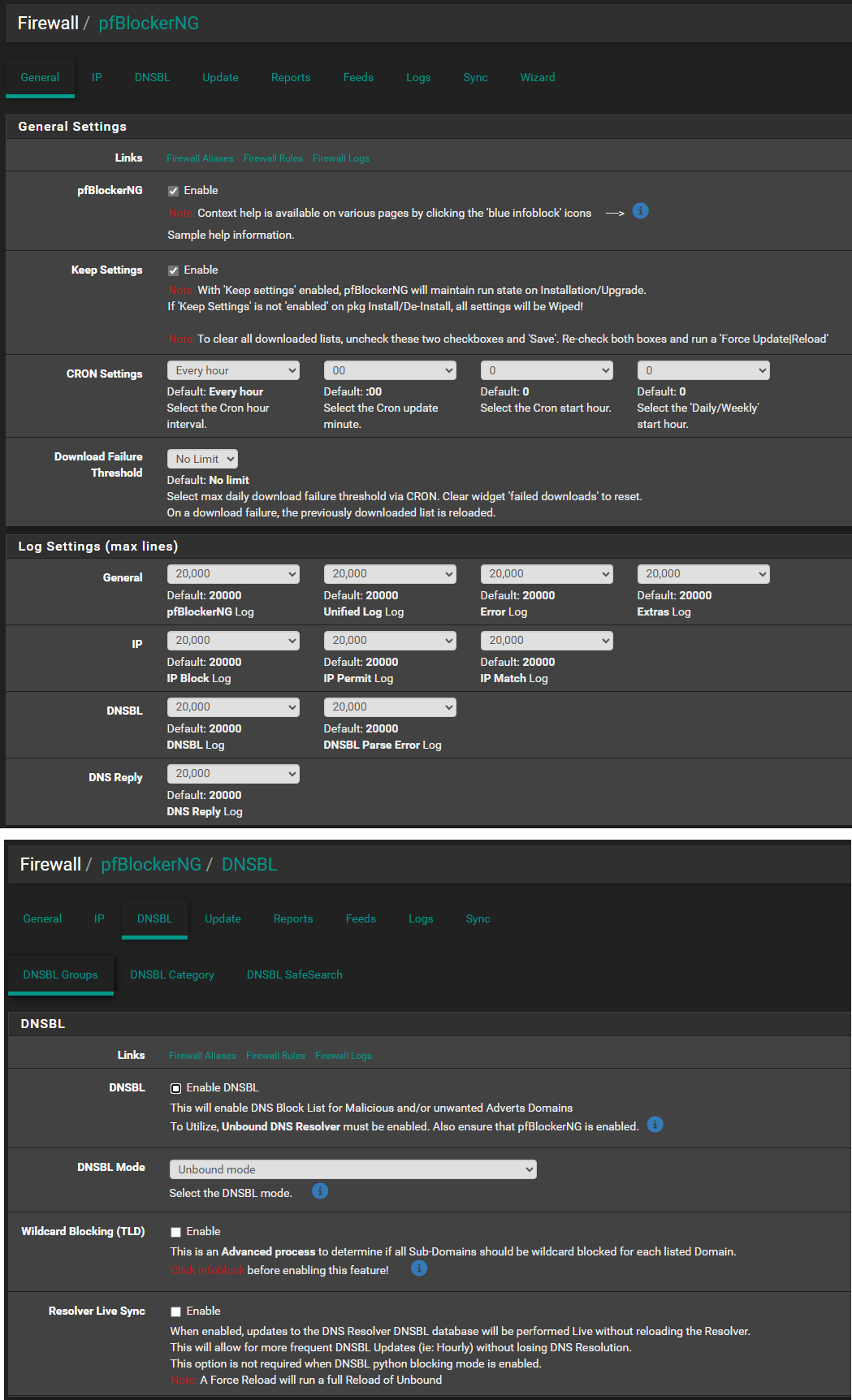This screenshot has width=852, height=1400.
Task: Switch to IP tab in DNSBL panel
Action: point(99,919)
